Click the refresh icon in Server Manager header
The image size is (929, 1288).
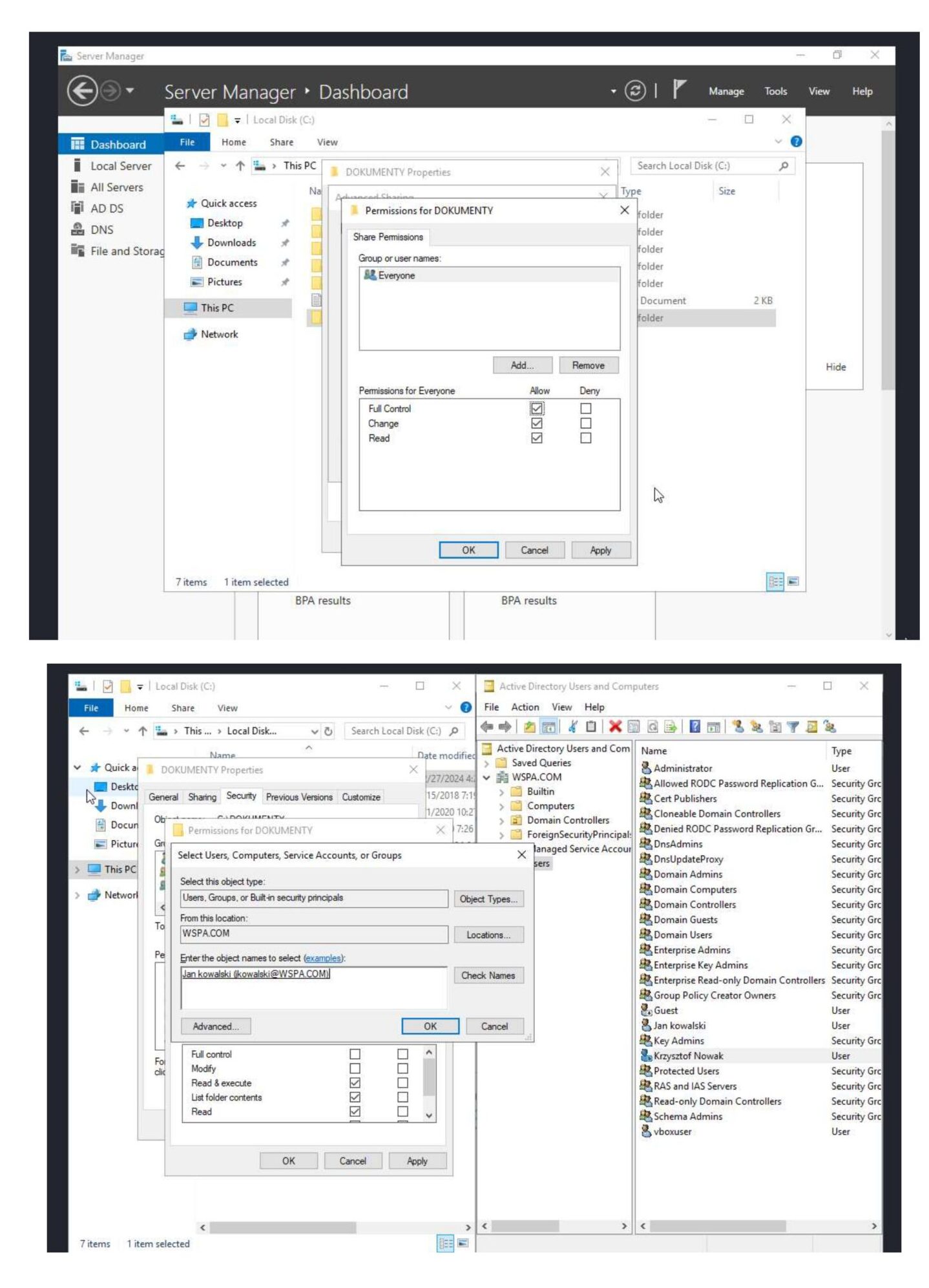tap(634, 91)
